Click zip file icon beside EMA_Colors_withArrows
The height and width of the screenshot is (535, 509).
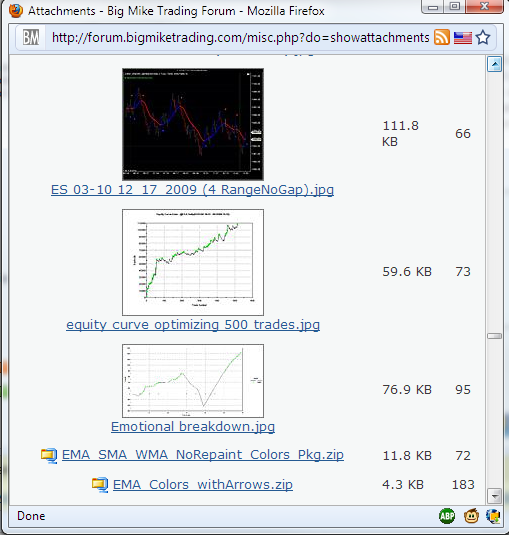point(100,485)
